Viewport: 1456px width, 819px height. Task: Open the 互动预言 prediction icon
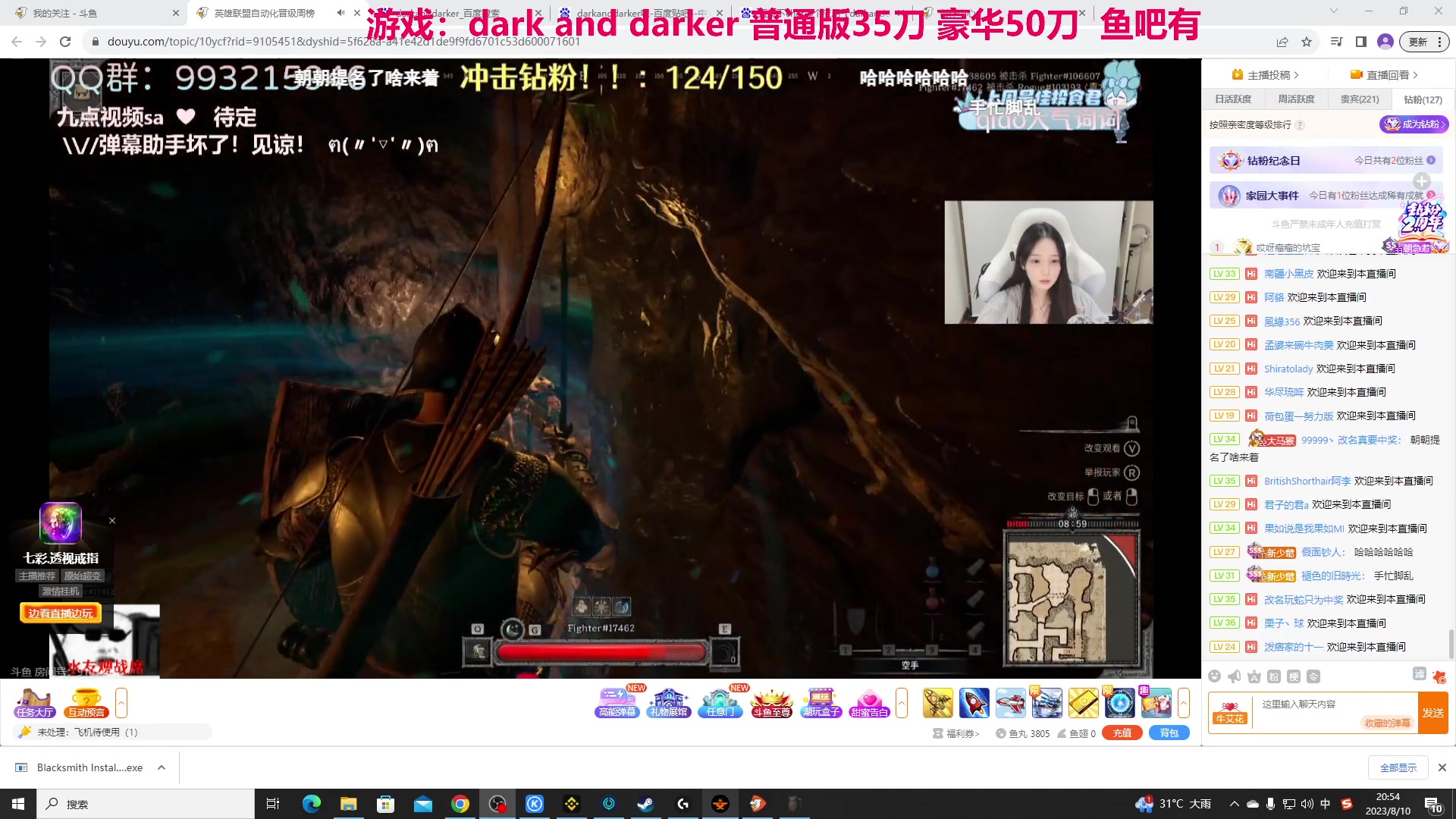(x=86, y=702)
